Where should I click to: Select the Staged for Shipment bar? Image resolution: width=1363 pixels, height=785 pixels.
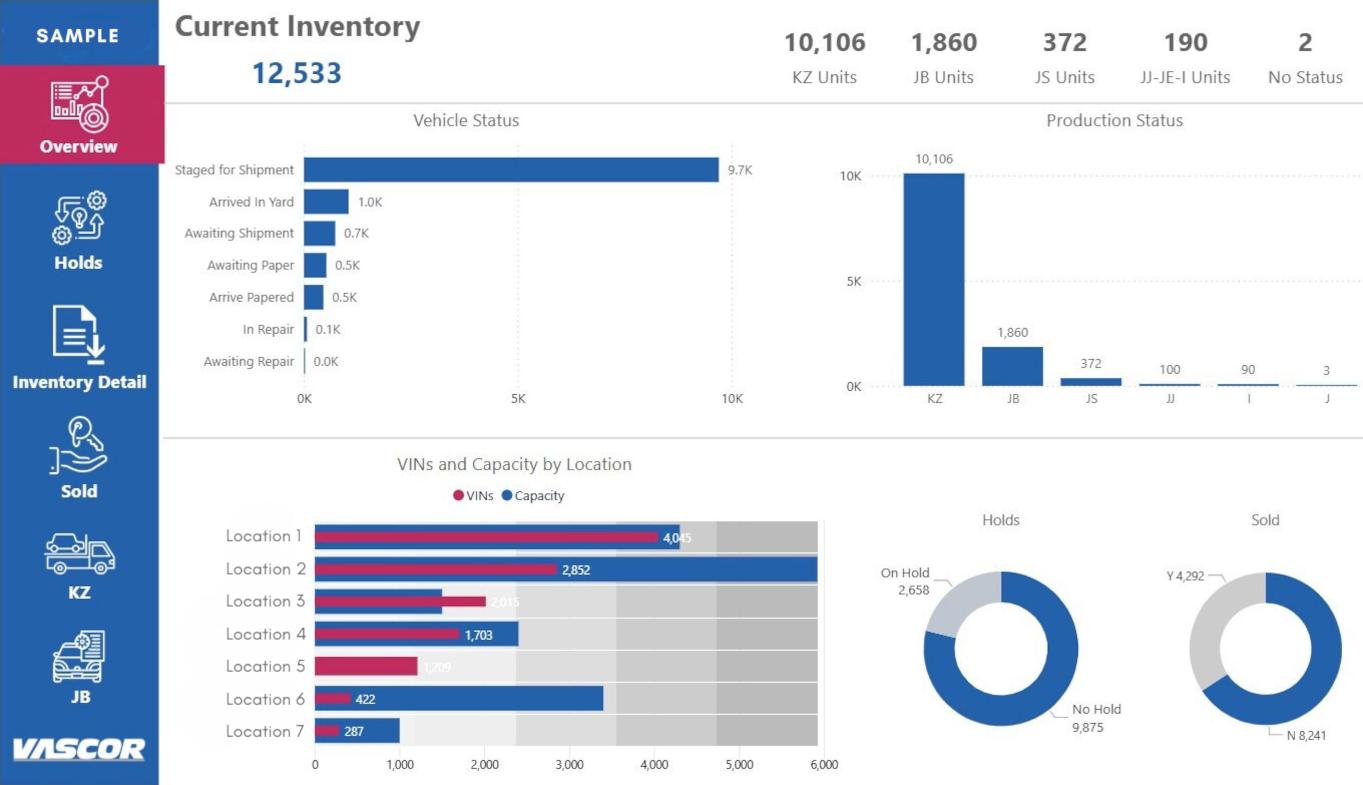tap(511, 170)
